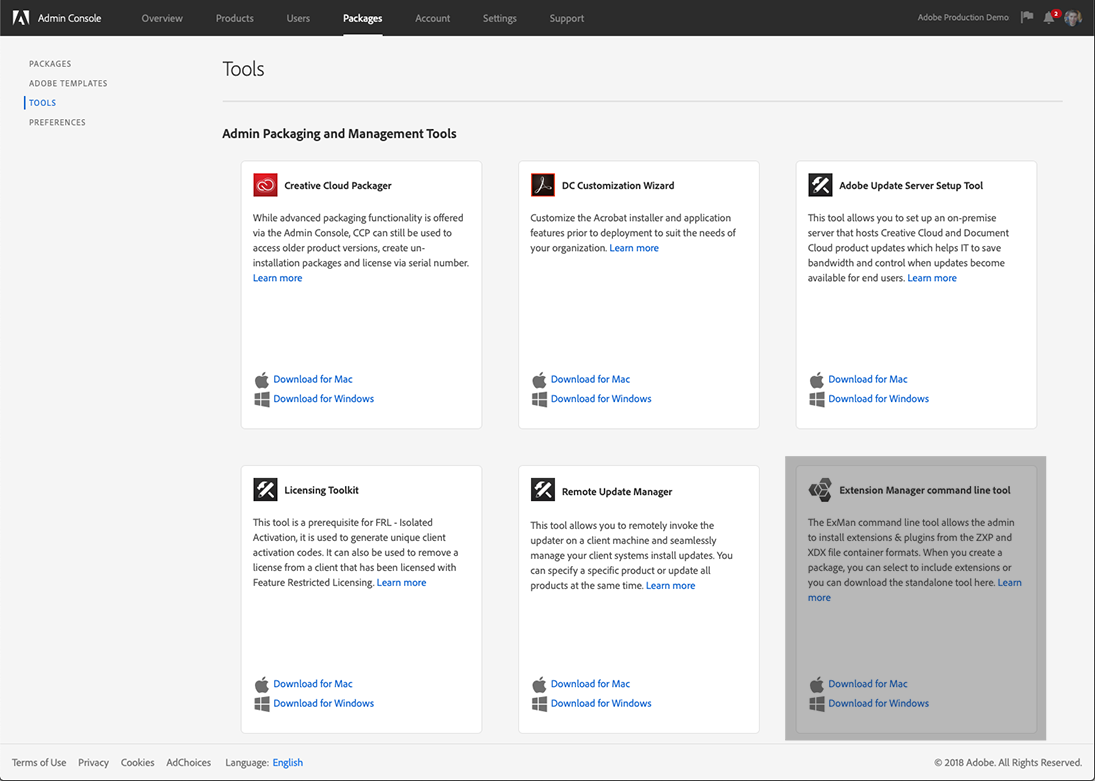1095x781 pixels.
Task: Click the Creative Cloud Packager icon
Action: [x=265, y=185]
